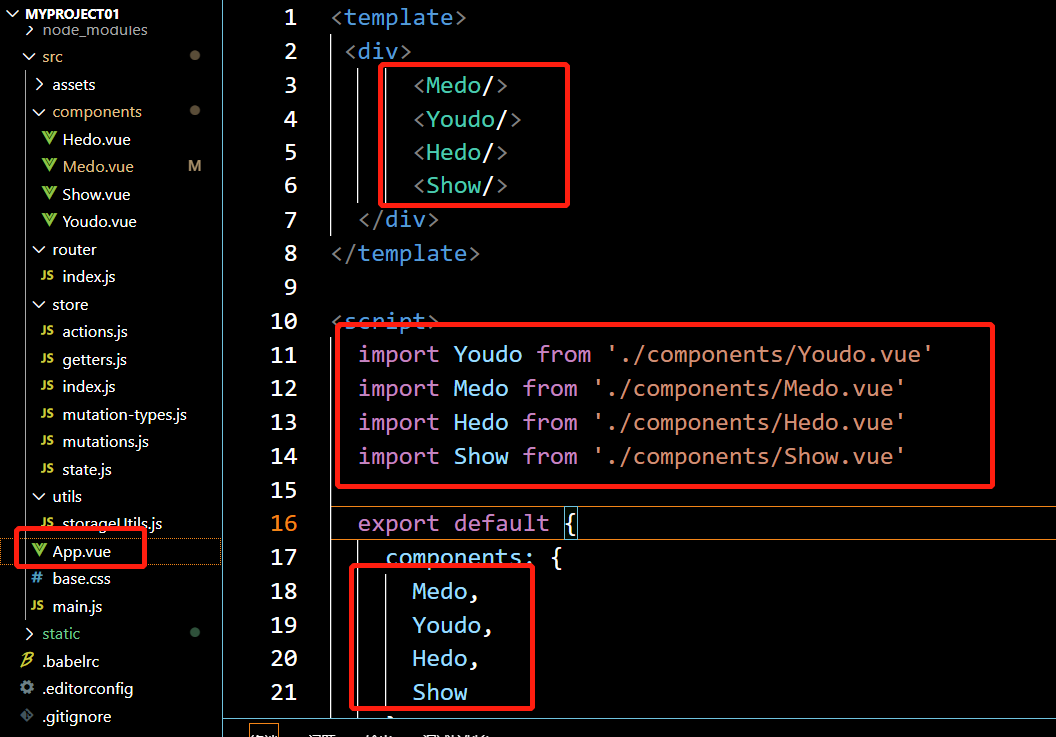
Task: Open the .editorconfig file
Action: pos(88,689)
